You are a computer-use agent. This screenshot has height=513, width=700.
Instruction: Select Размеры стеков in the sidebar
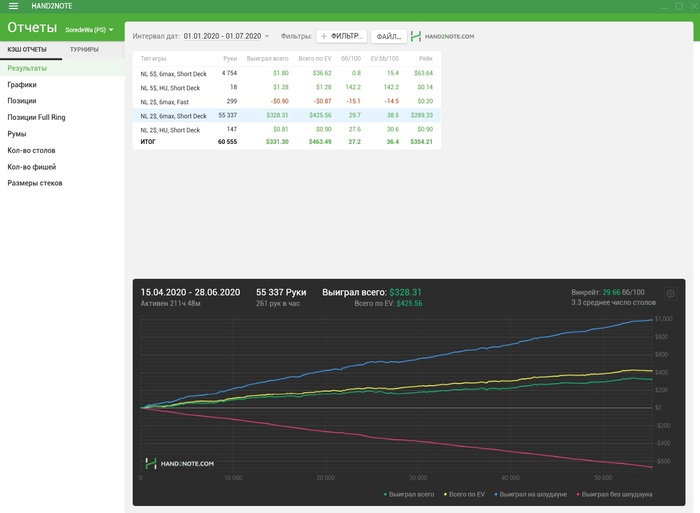tap(33, 182)
